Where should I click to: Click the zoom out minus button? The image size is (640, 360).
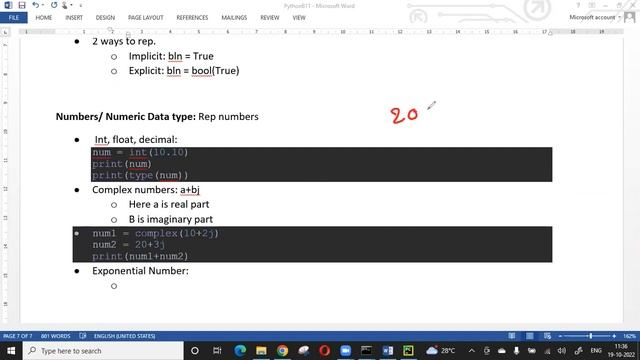click(x=560, y=336)
